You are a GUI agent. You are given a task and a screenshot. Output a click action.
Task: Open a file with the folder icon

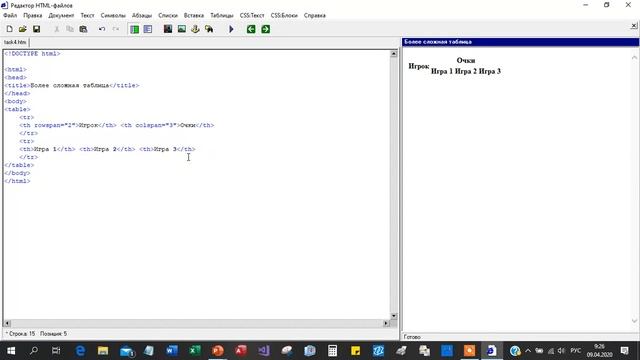click(23, 29)
